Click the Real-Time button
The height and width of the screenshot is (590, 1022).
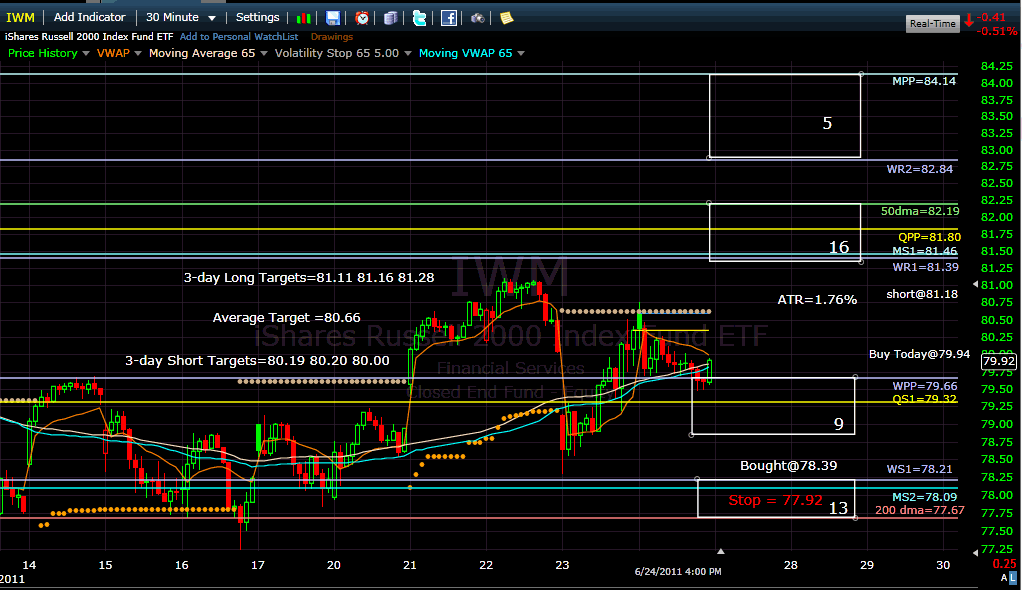click(x=933, y=23)
